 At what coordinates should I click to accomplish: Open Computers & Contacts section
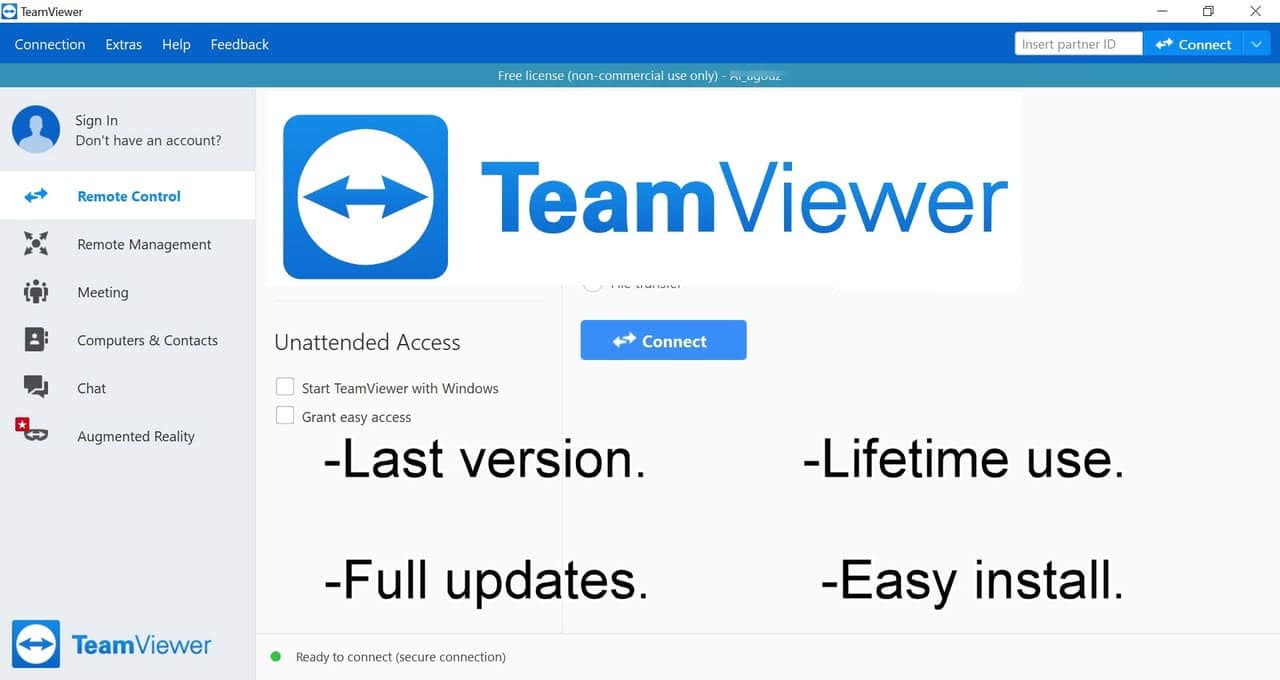128,340
